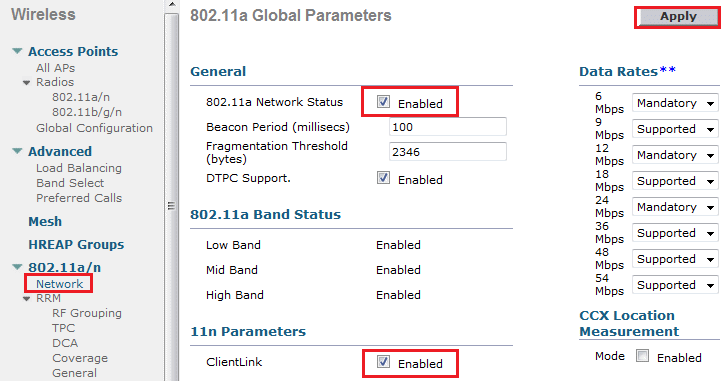Open the 36 Mbps data rate dropdown
This screenshot has width=725, height=381.
[x=675, y=233]
